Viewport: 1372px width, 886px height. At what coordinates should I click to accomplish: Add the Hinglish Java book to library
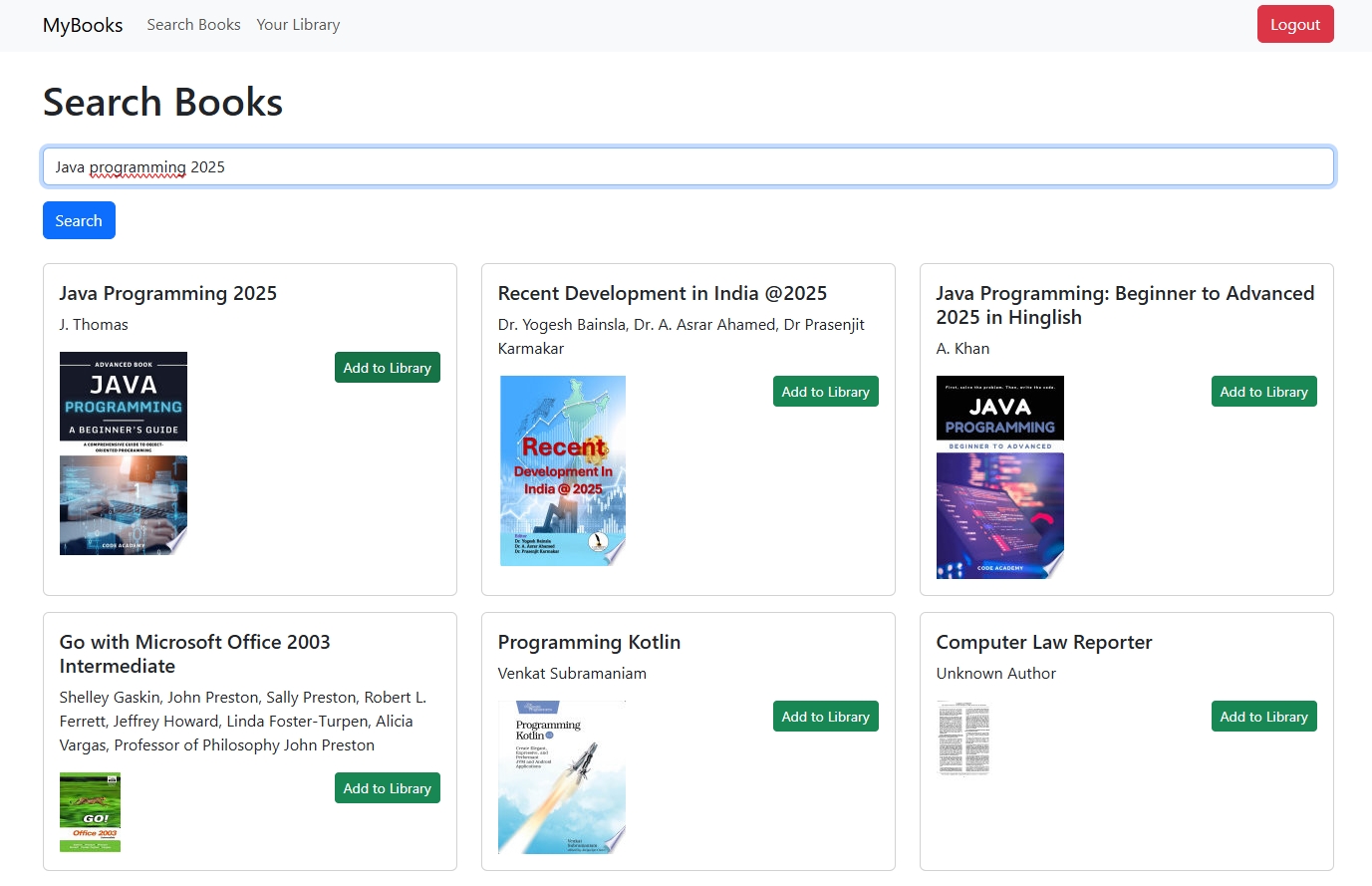coord(1263,391)
